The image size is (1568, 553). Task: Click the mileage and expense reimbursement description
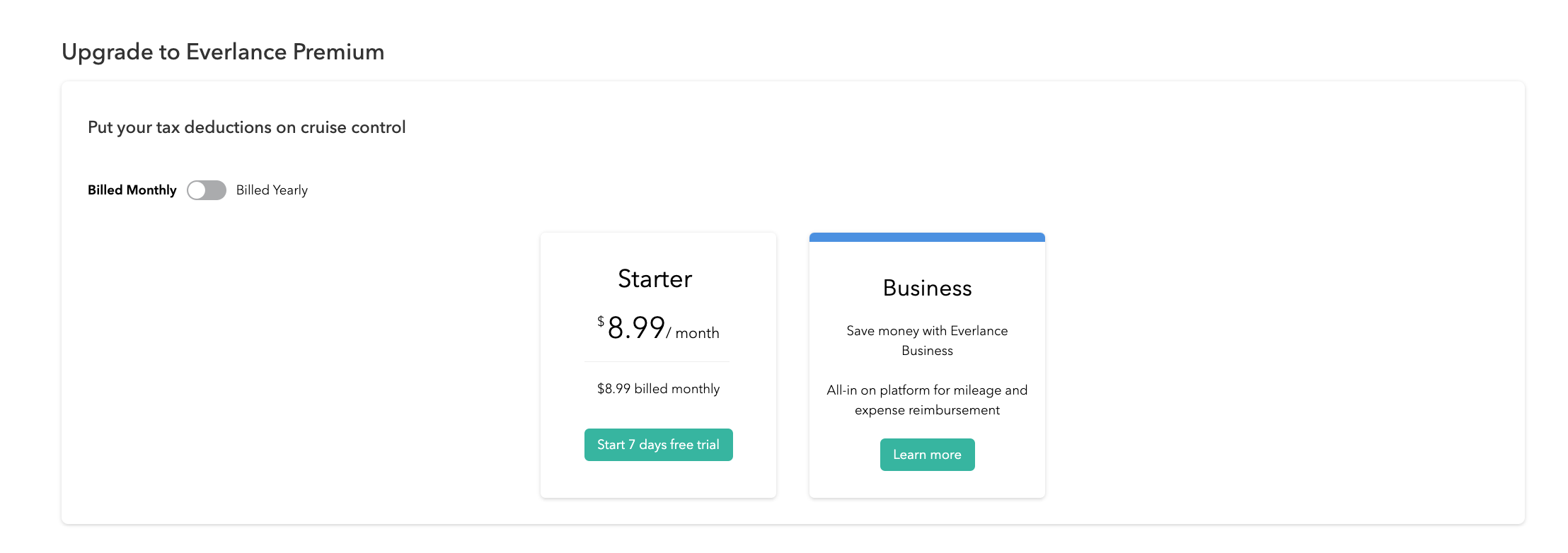tap(927, 400)
